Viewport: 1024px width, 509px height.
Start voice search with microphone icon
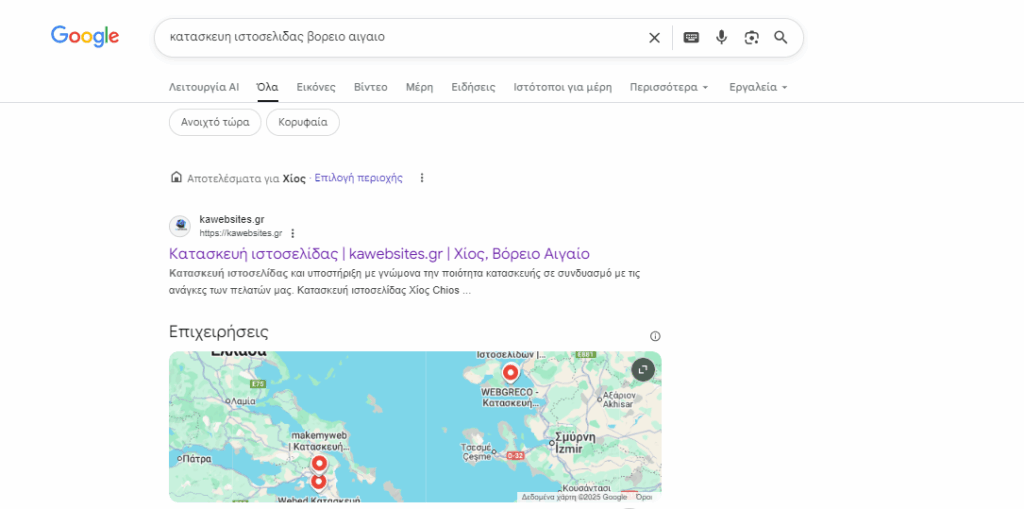pos(721,37)
